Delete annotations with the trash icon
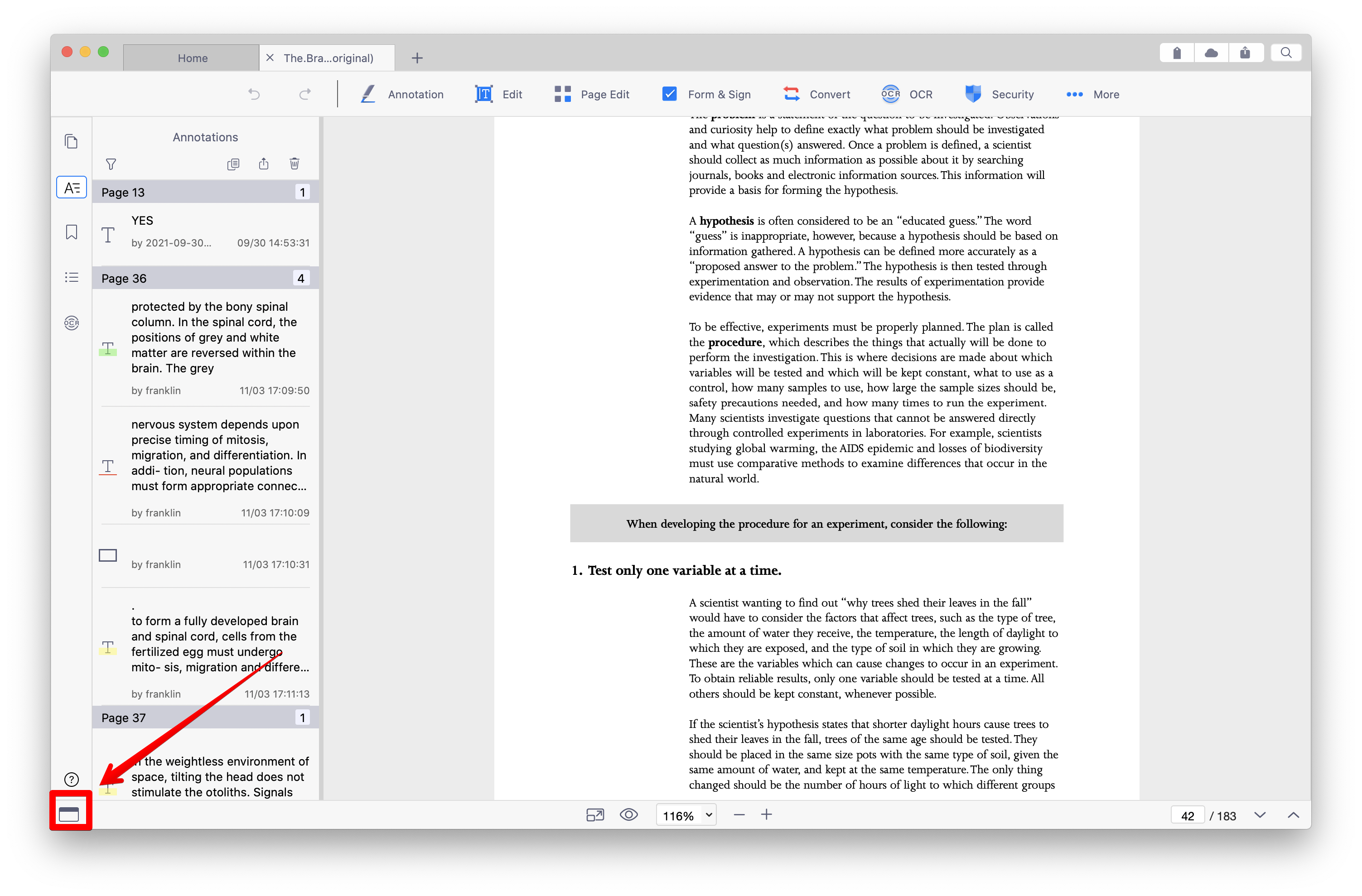Screen dimensions: 1362x896 point(294,164)
